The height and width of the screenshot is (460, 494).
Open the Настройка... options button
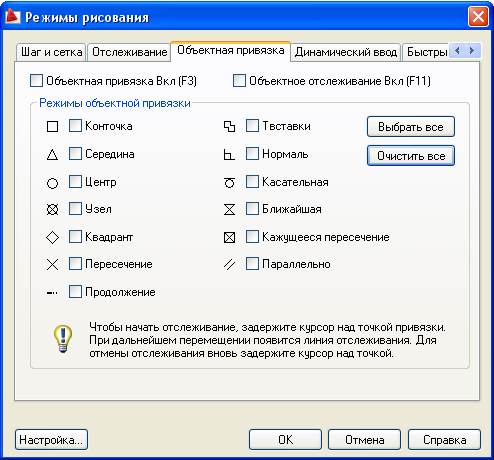[x=51, y=440]
